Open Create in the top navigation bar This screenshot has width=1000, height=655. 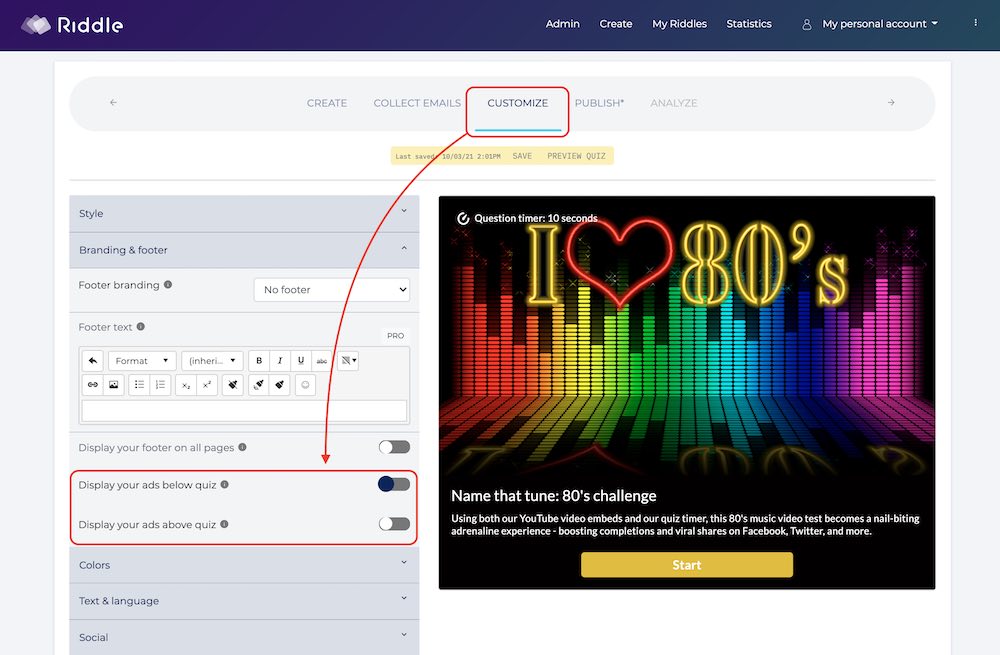click(x=616, y=24)
